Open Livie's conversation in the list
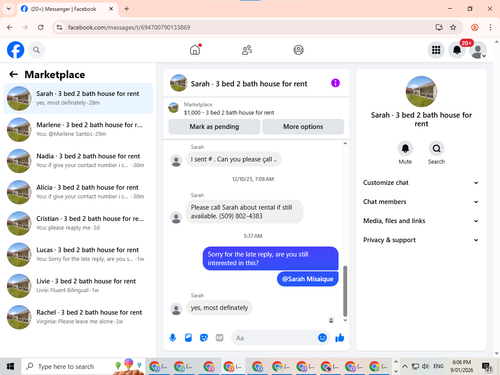 [x=78, y=286]
